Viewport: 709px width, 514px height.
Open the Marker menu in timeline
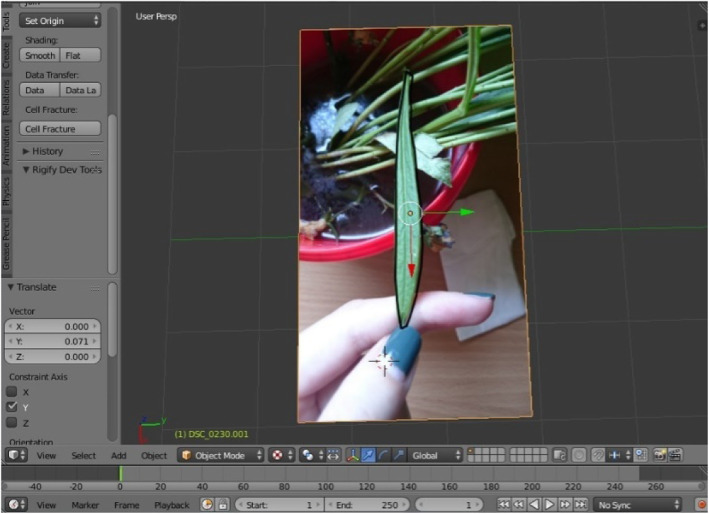click(85, 505)
